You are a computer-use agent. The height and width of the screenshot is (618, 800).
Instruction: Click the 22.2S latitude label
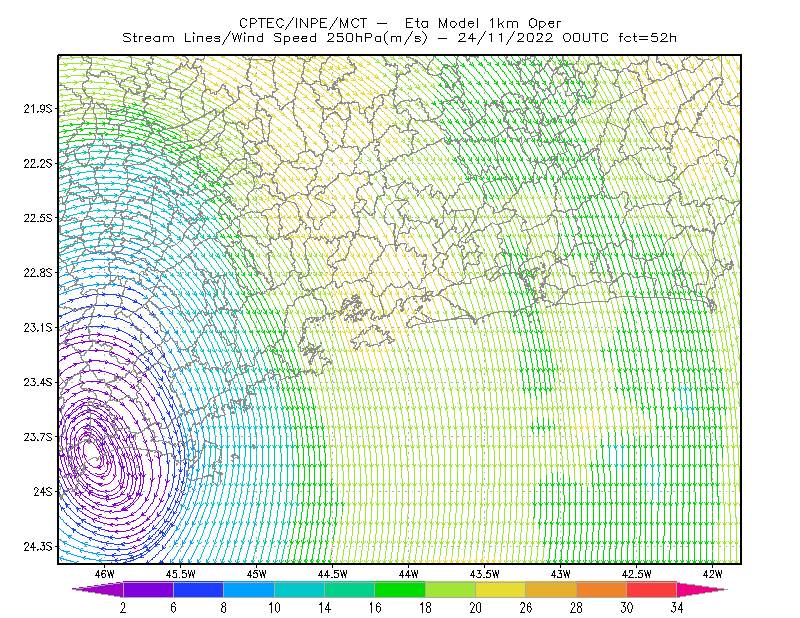[x=38, y=163]
